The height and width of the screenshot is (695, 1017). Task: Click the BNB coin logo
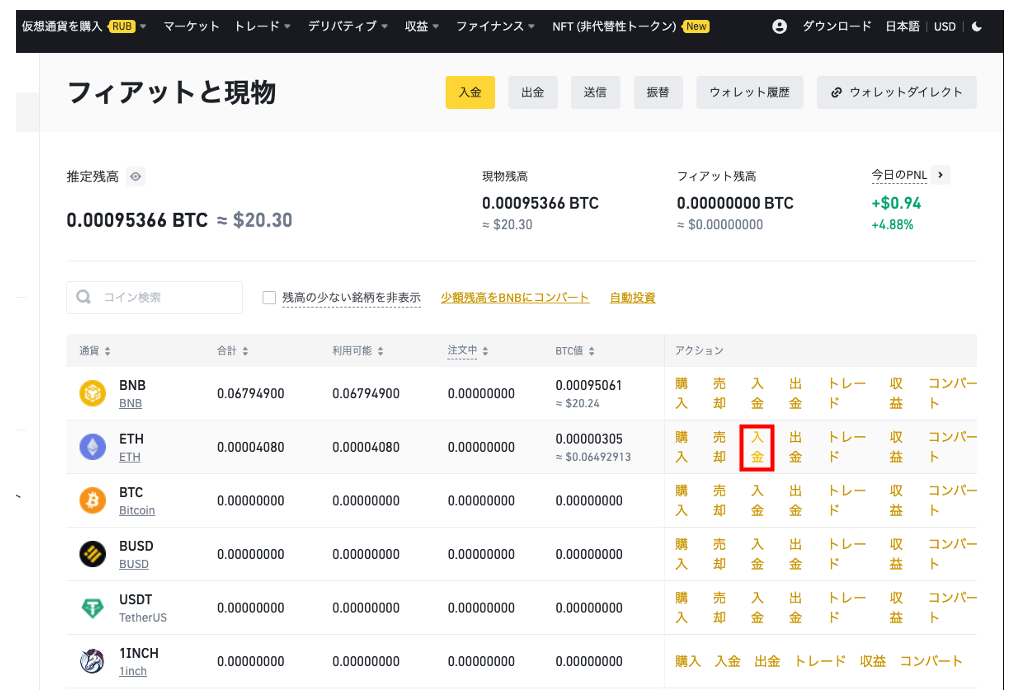point(93,394)
